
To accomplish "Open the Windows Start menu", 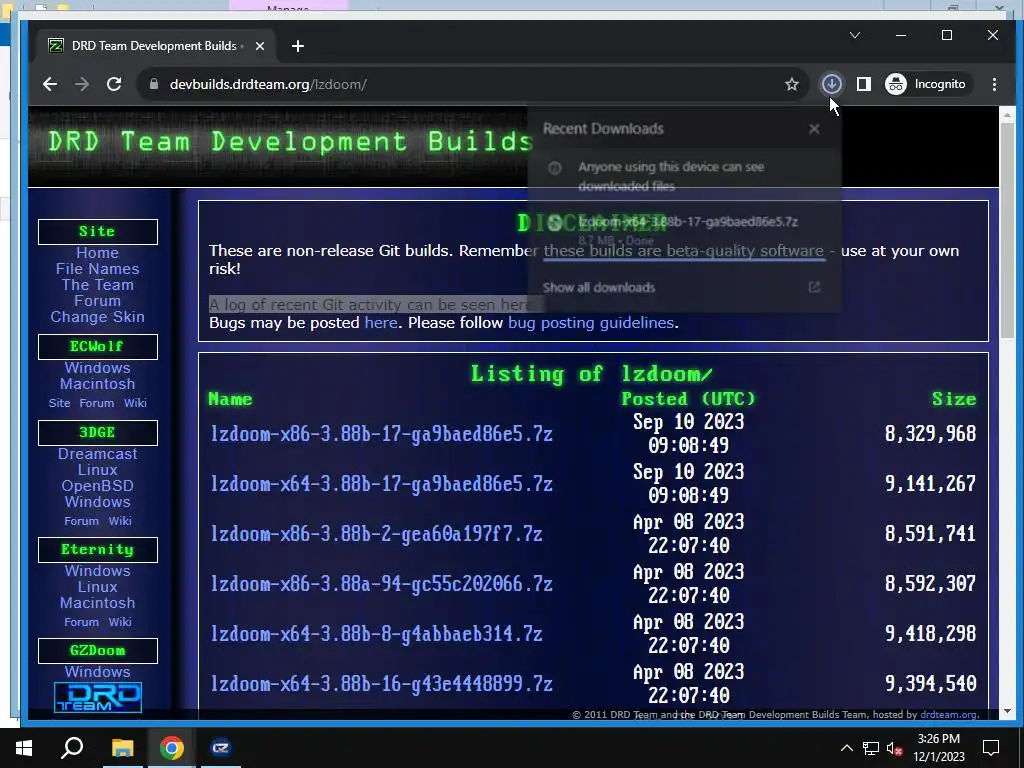I will point(24,748).
